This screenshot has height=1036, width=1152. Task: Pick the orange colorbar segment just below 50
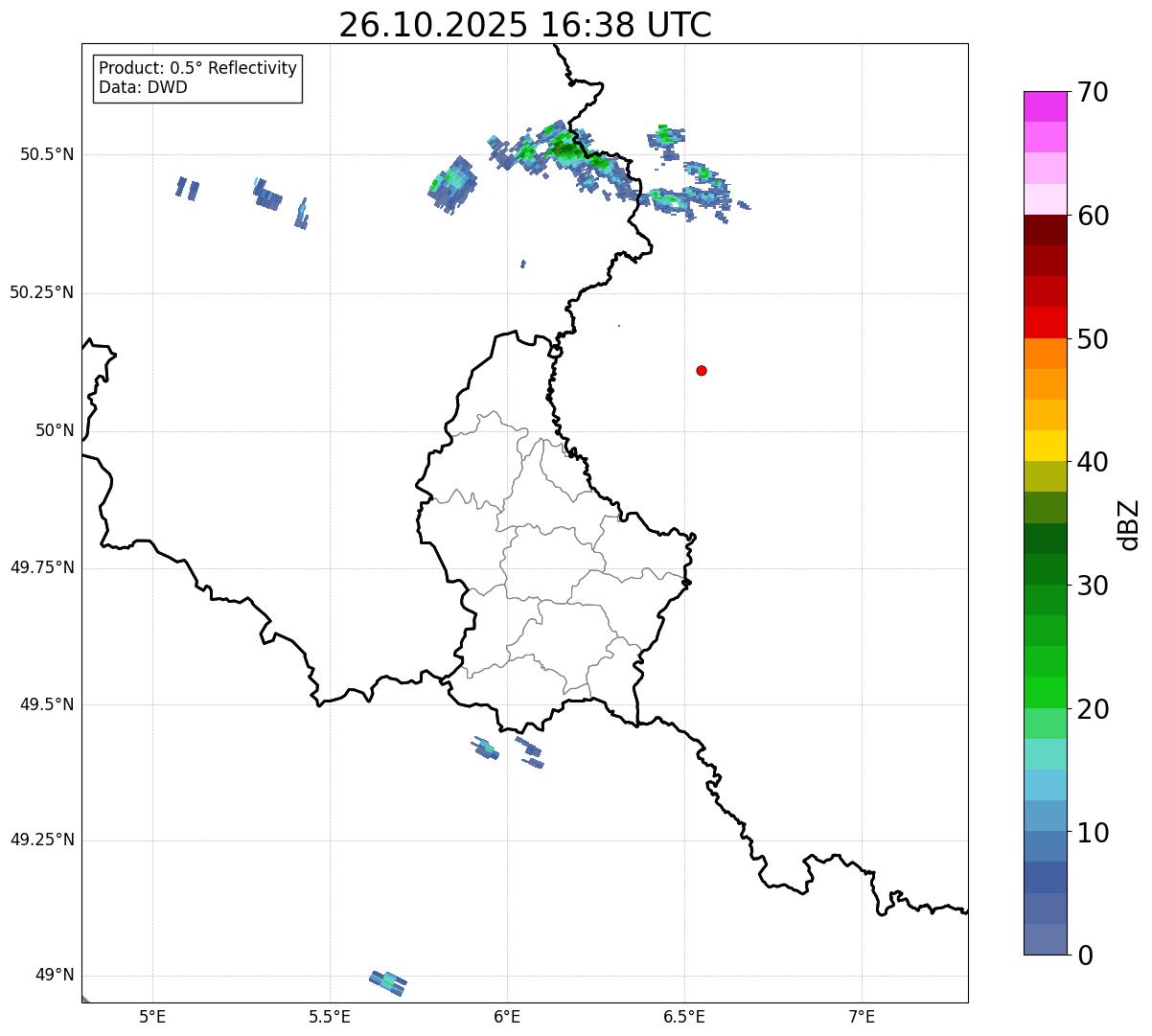(x=1046, y=354)
